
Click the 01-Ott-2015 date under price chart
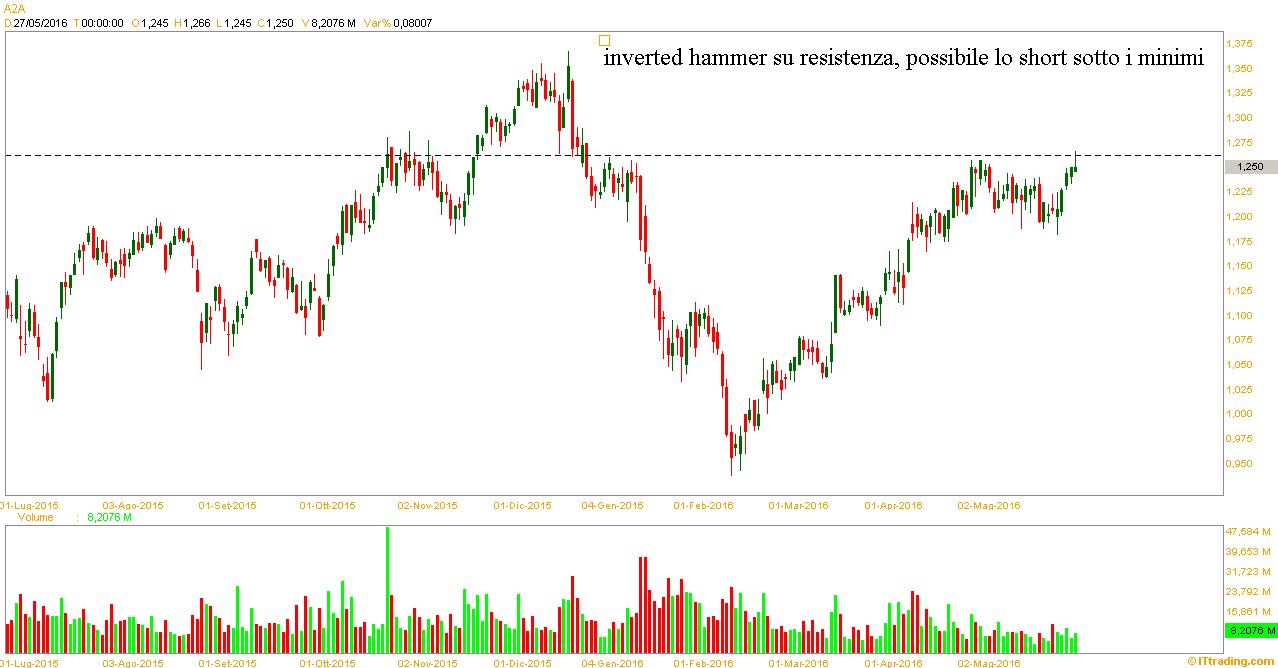click(x=327, y=506)
